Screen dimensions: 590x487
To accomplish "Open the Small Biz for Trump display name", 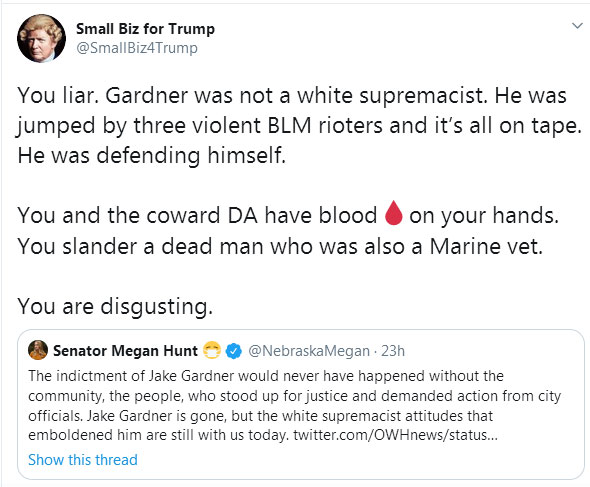I will [x=145, y=29].
